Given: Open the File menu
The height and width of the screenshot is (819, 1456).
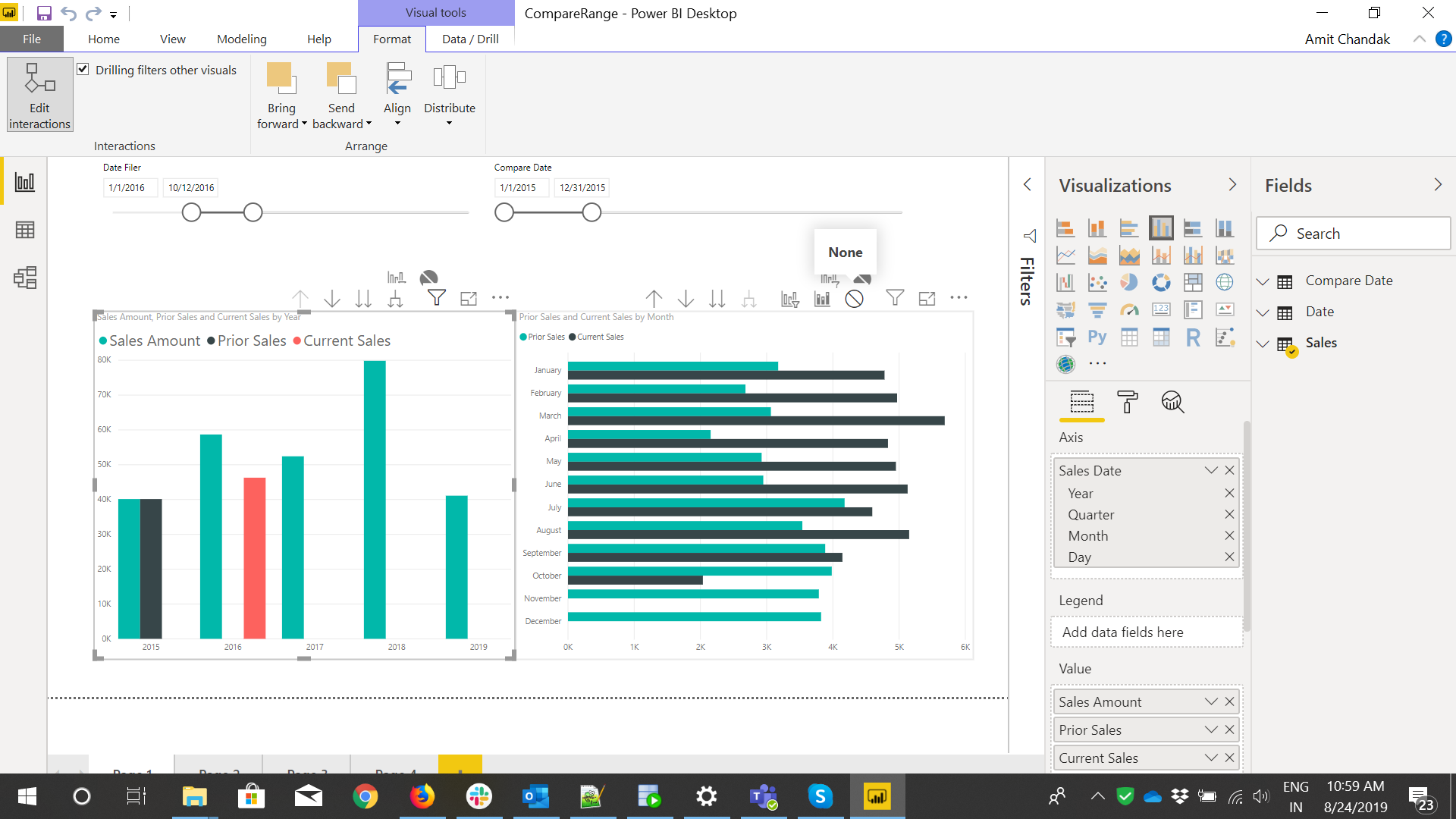Looking at the screenshot, I should [32, 39].
